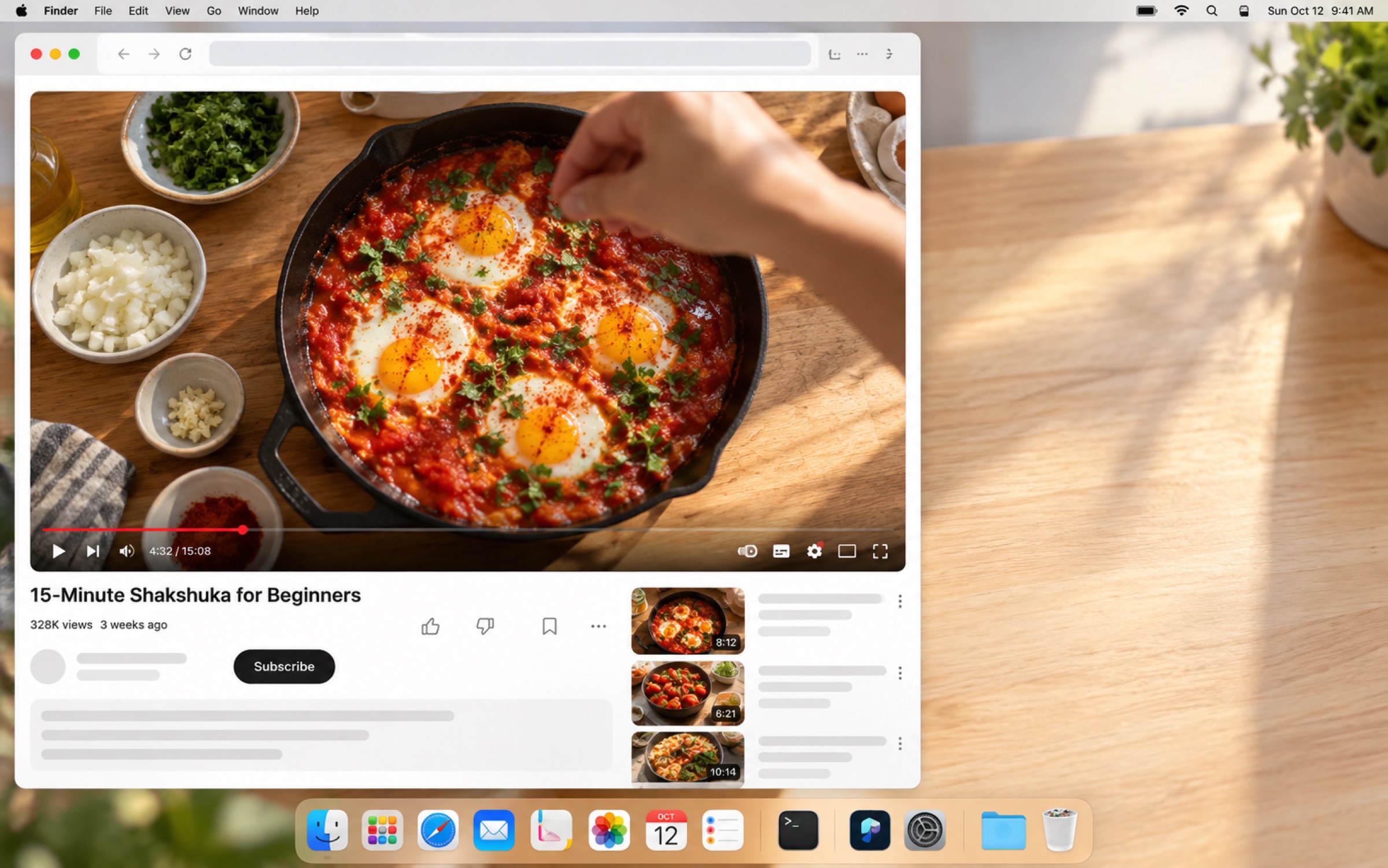Viewport: 1388px width, 868px height.
Task: Switch to theater mode
Action: coord(847,551)
